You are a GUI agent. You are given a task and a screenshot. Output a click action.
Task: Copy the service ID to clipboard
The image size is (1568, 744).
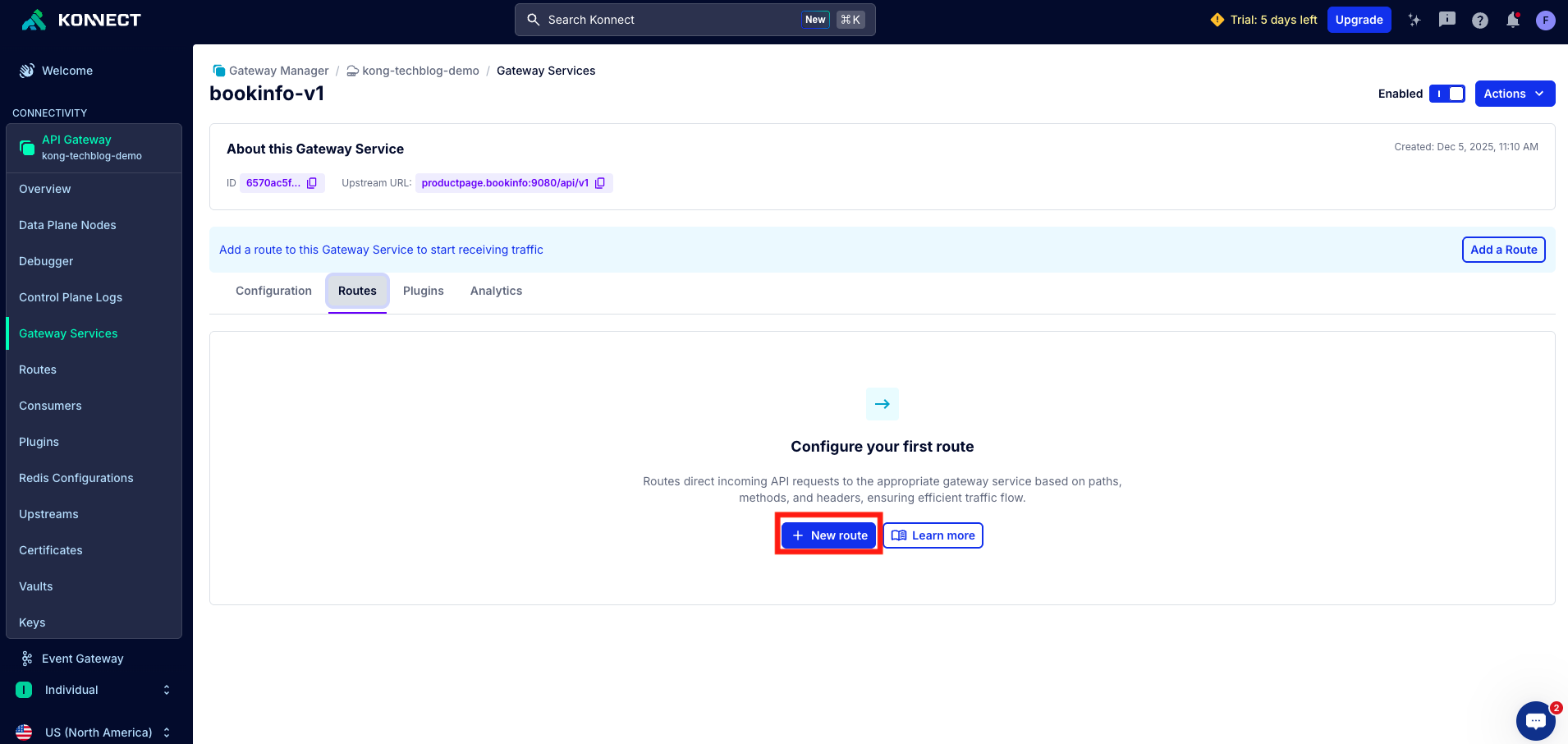pyautogui.click(x=312, y=183)
